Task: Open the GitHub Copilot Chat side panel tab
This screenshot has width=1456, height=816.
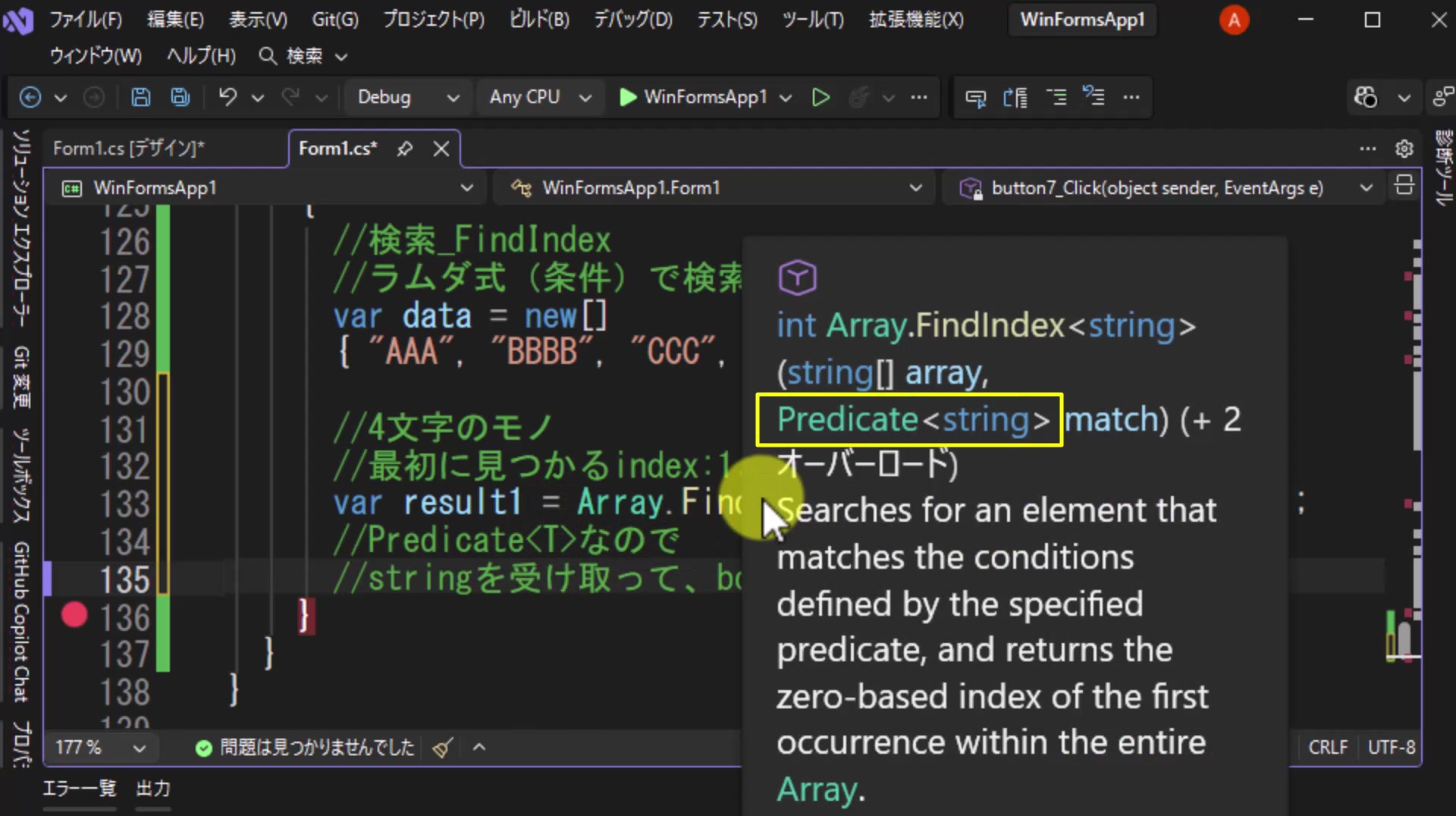Action: point(21,622)
